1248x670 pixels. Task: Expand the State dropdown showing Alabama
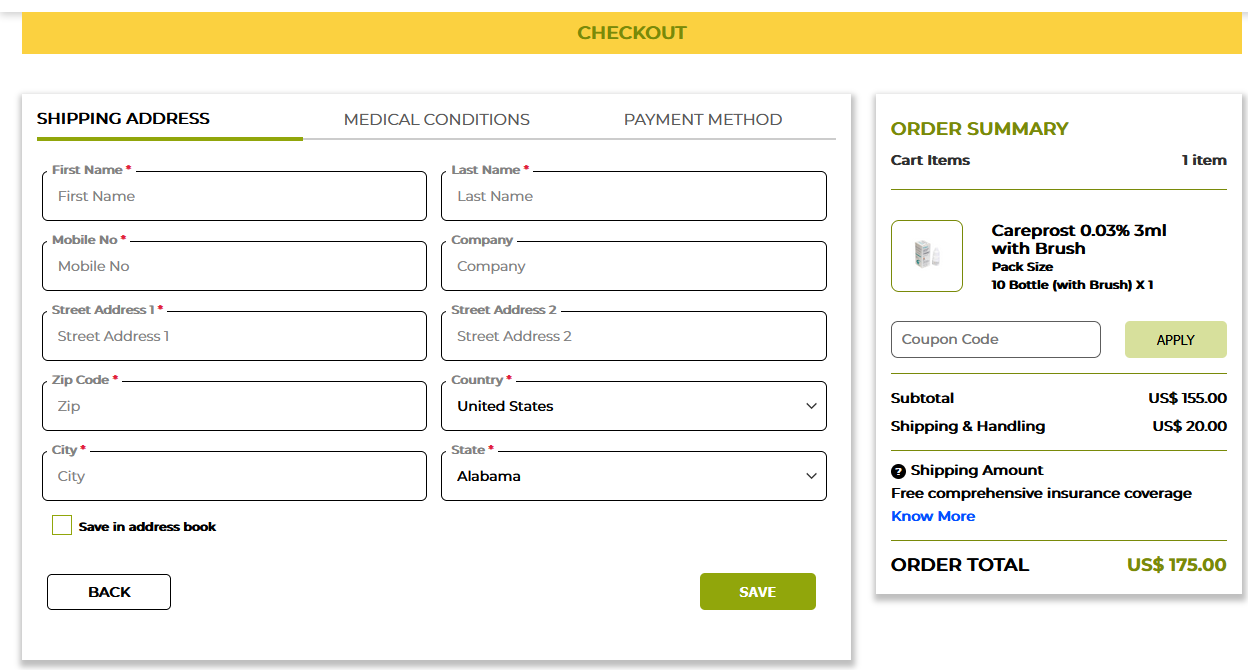633,476
